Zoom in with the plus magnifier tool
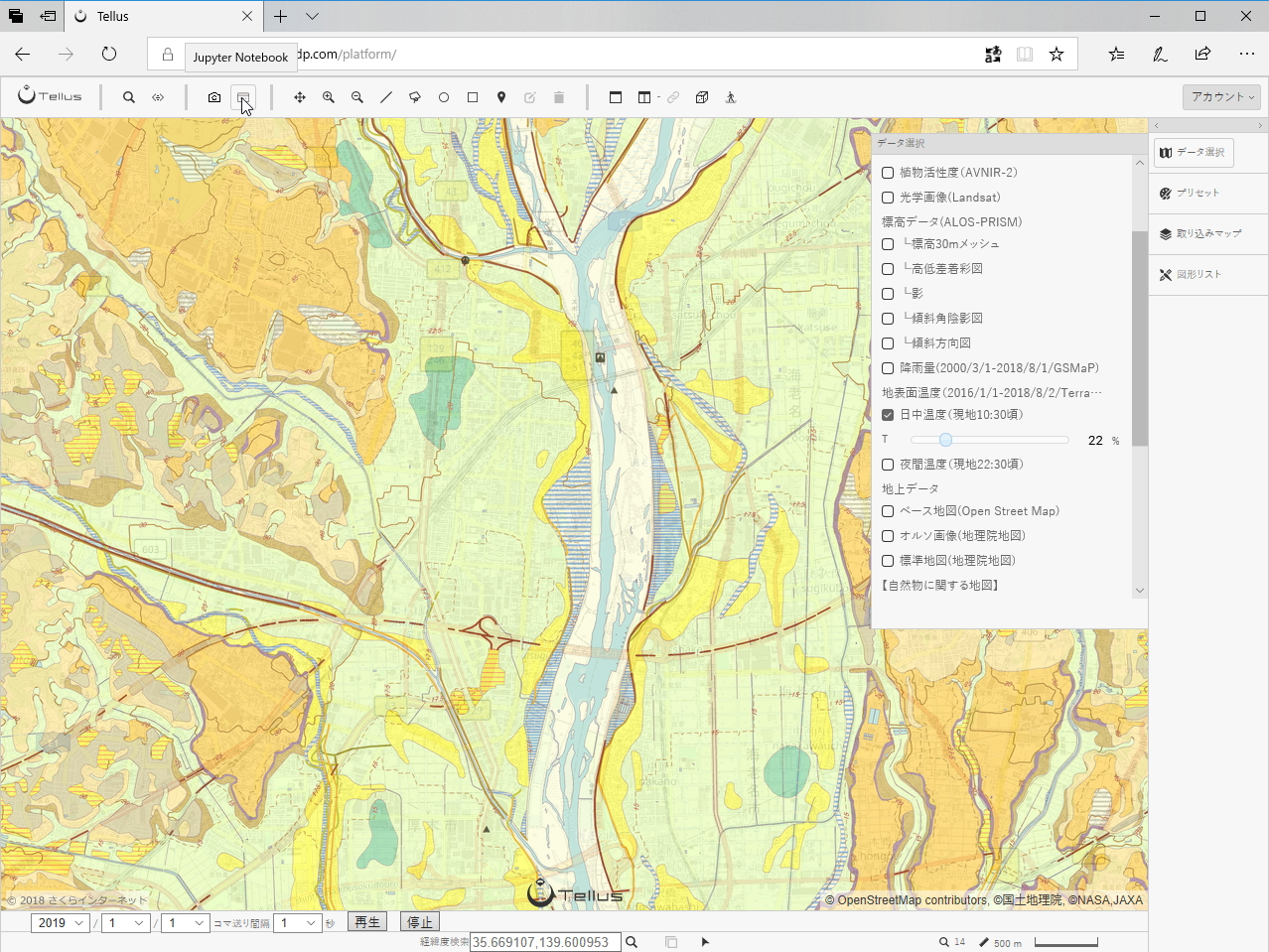Viewport: 1269px width, 952px height. click(x=329, y=97)
